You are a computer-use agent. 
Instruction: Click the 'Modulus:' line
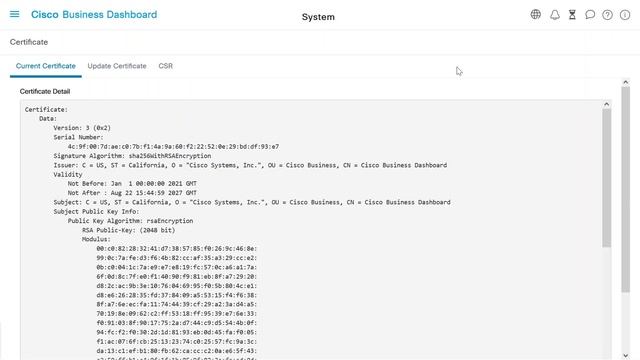click(96, 239)
